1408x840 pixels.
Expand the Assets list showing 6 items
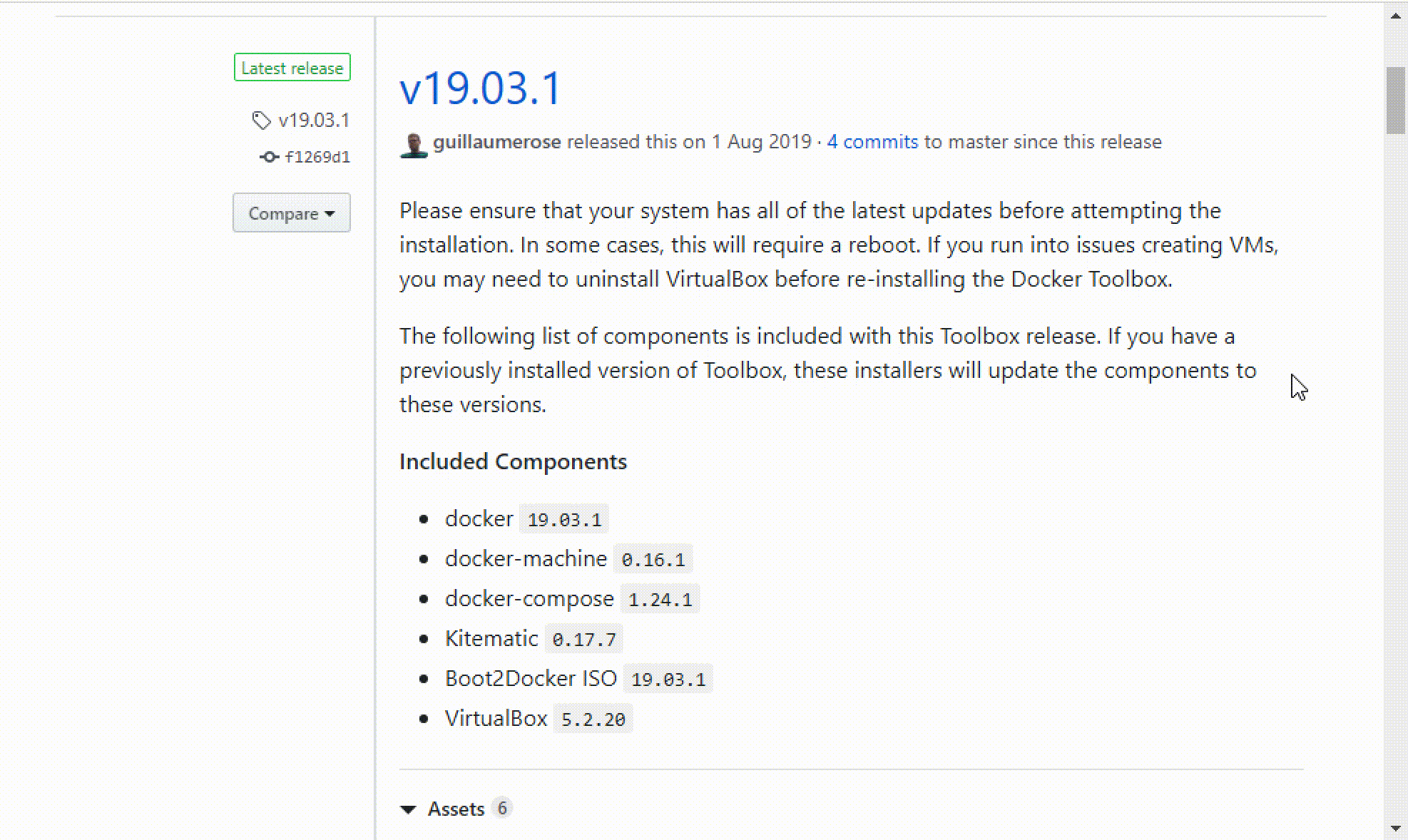click(x=456, y=809)
